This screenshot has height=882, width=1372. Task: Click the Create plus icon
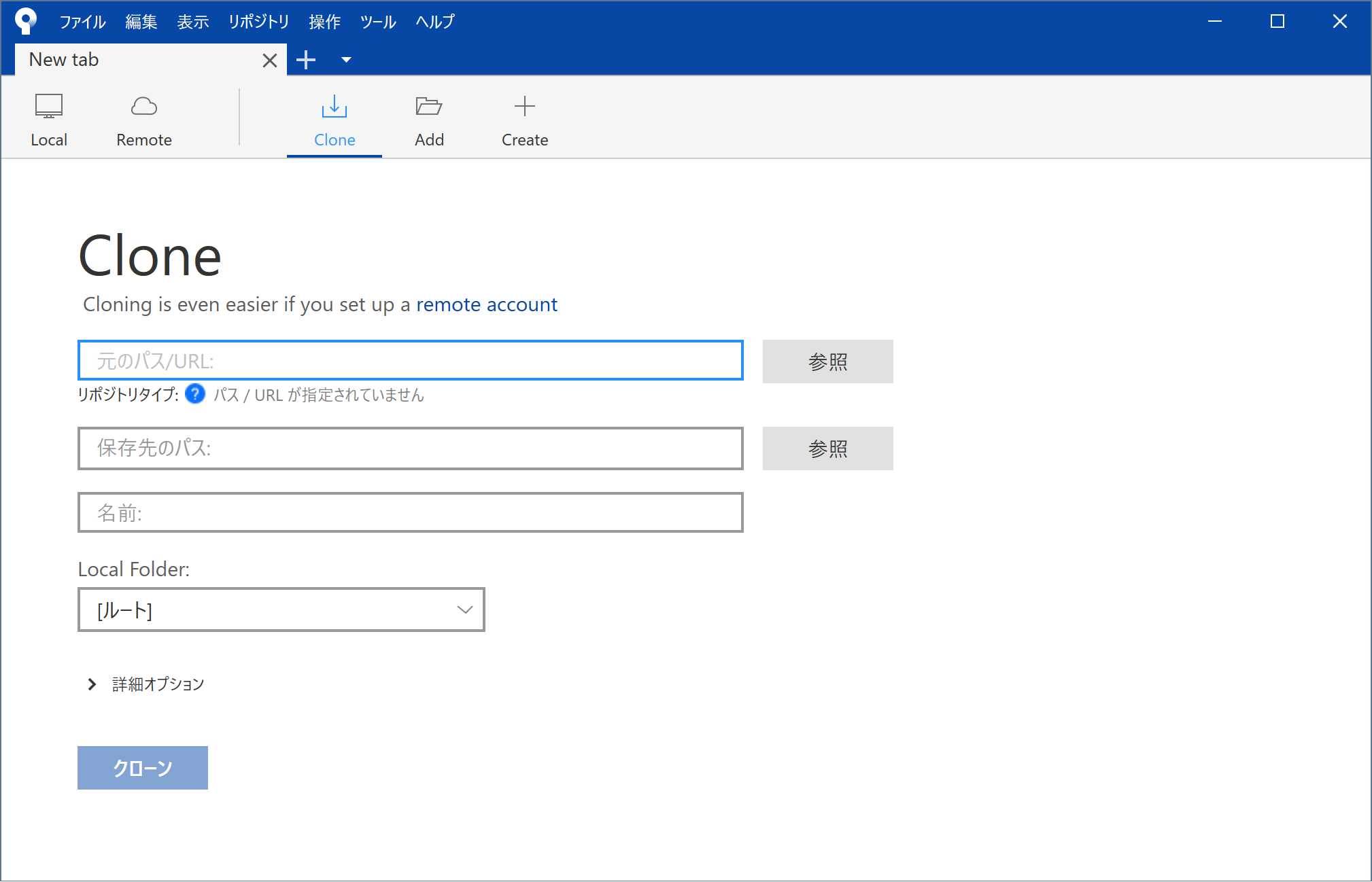(524, 107)
